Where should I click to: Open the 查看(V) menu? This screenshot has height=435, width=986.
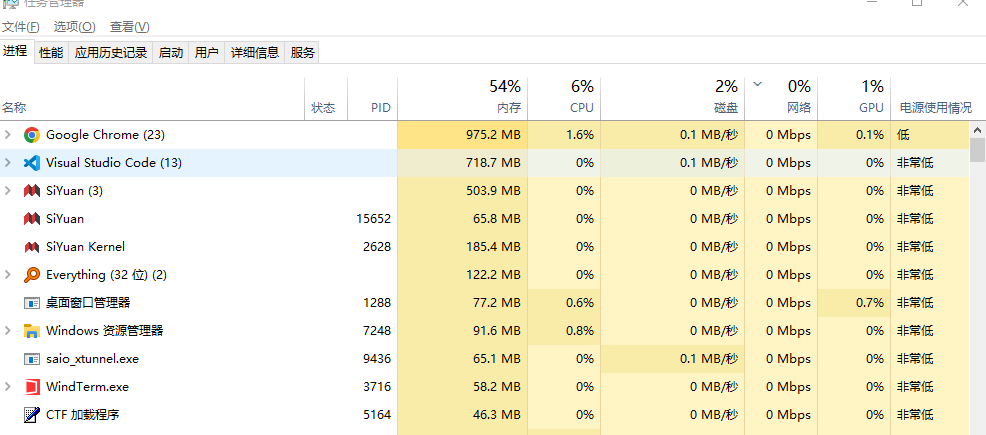pyautogui.click(x=129, y=27)
